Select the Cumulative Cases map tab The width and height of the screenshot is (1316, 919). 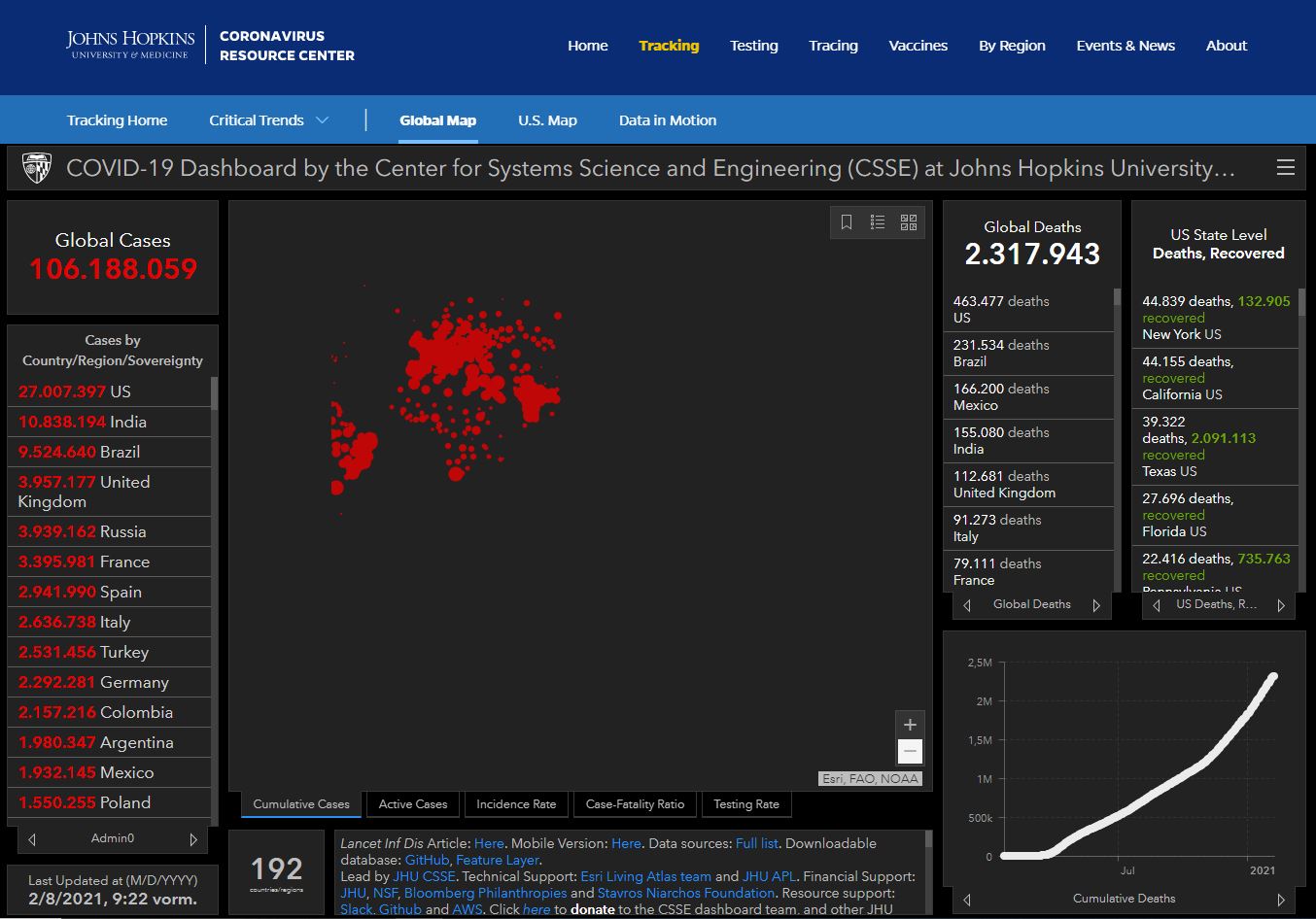(x=301, y=804)
